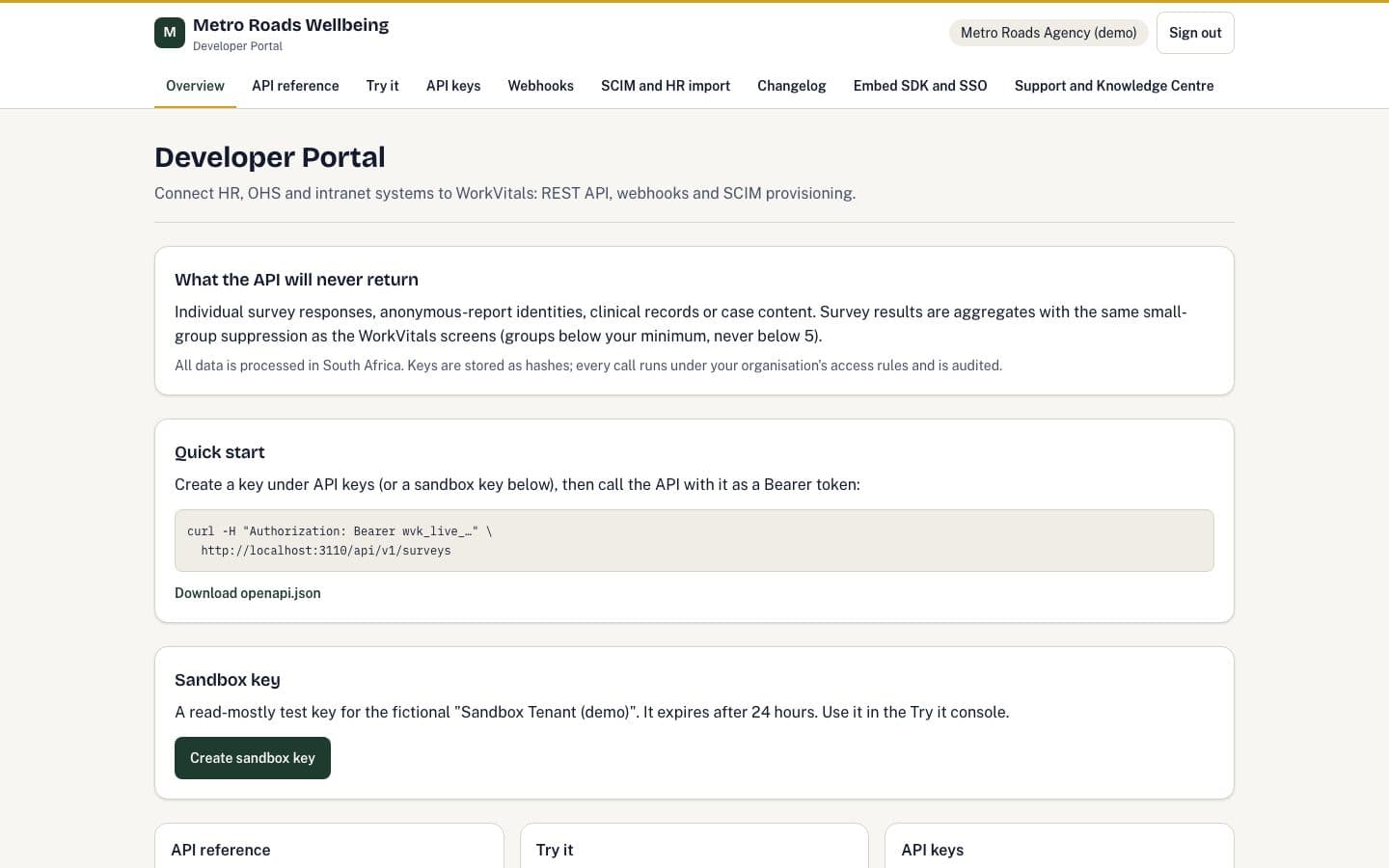Click the 'Developer Portal' page heading
This screenshot has height=868, width=1389.
tap(270, 157)
